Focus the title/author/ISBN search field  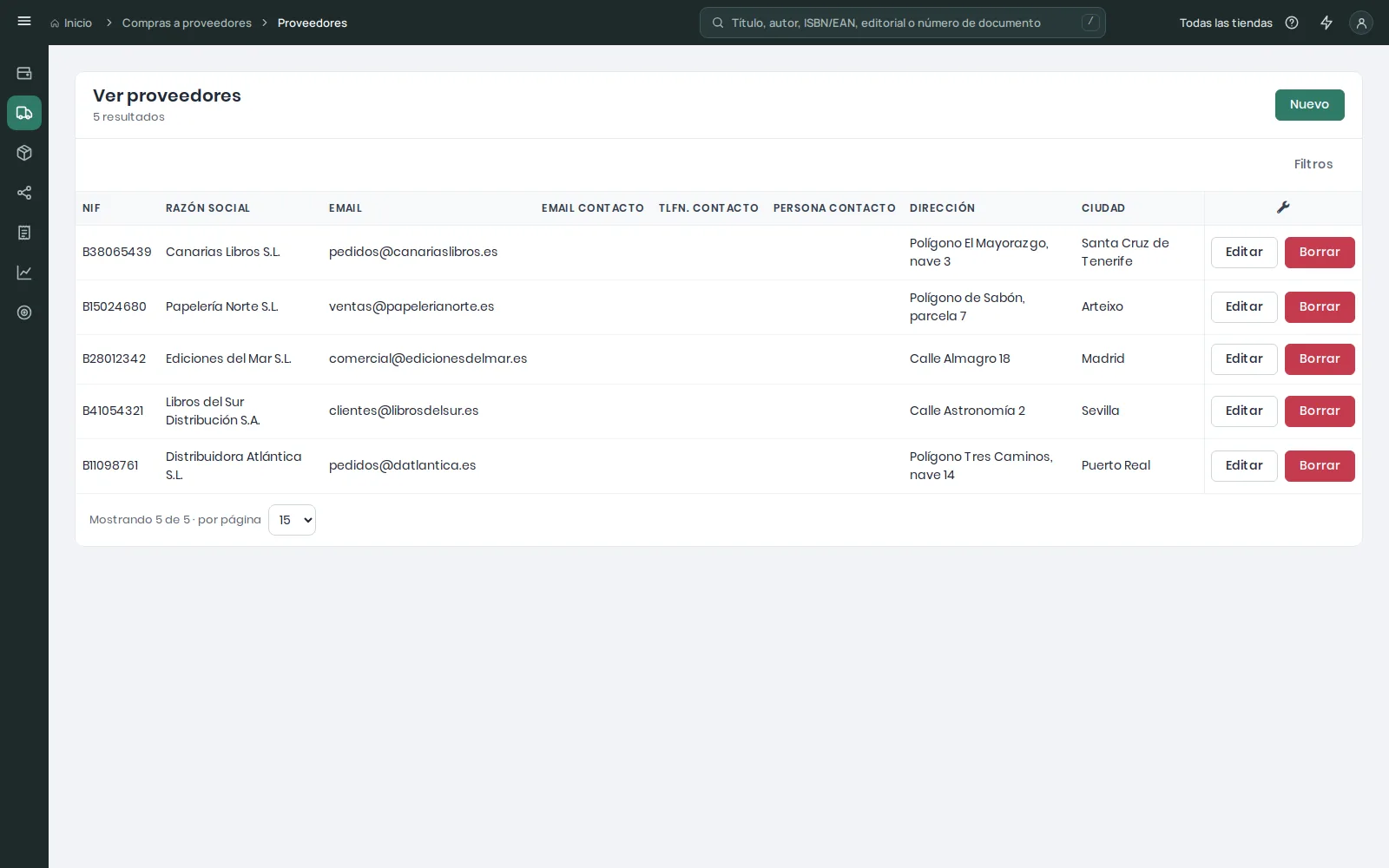pos(903,23)
